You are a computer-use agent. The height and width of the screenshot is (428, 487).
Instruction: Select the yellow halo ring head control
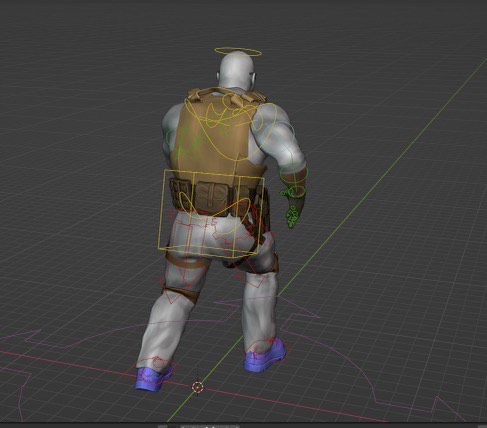pyautogui.click(x=238, y=52)
